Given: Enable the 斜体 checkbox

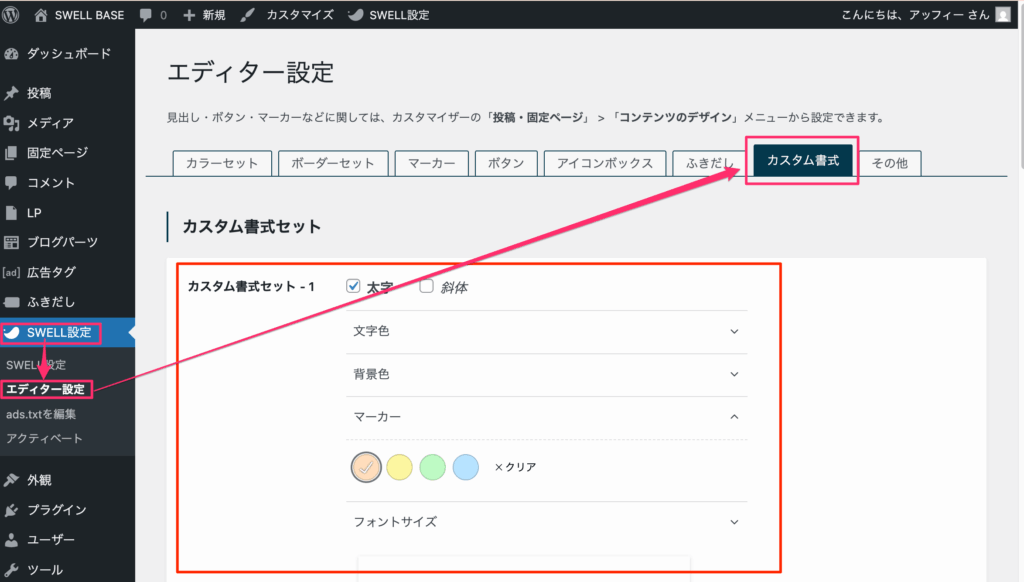Looking at the screenshot, I should click(426, 286).
